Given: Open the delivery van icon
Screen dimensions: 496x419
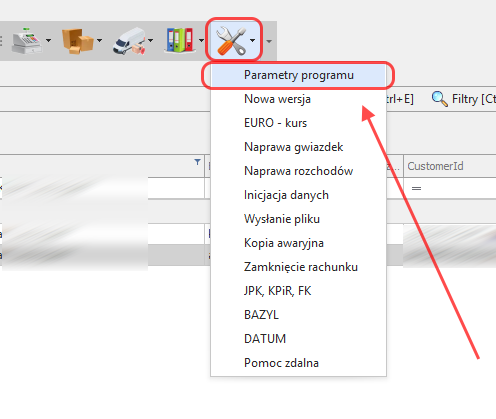Looking at the screenshot, I should (x=129, y=41).
